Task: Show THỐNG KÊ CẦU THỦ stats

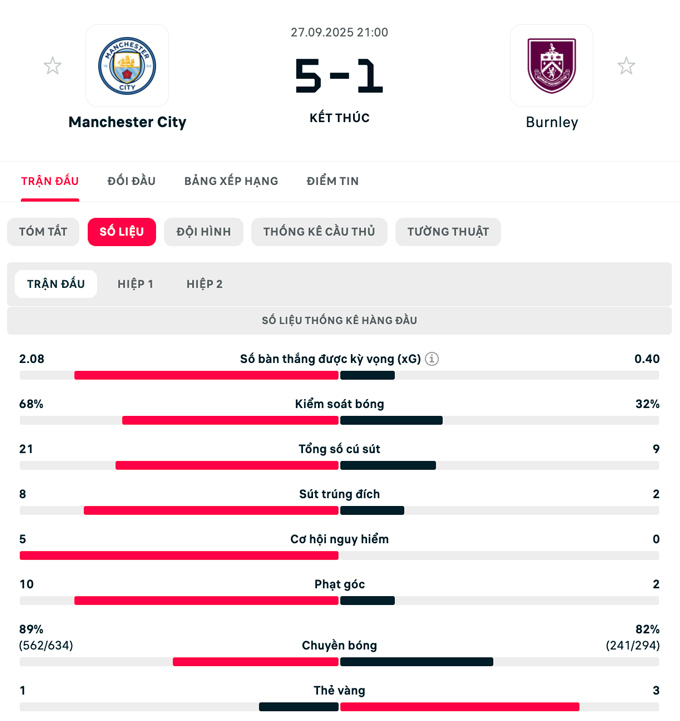Action: click(319, 232)
